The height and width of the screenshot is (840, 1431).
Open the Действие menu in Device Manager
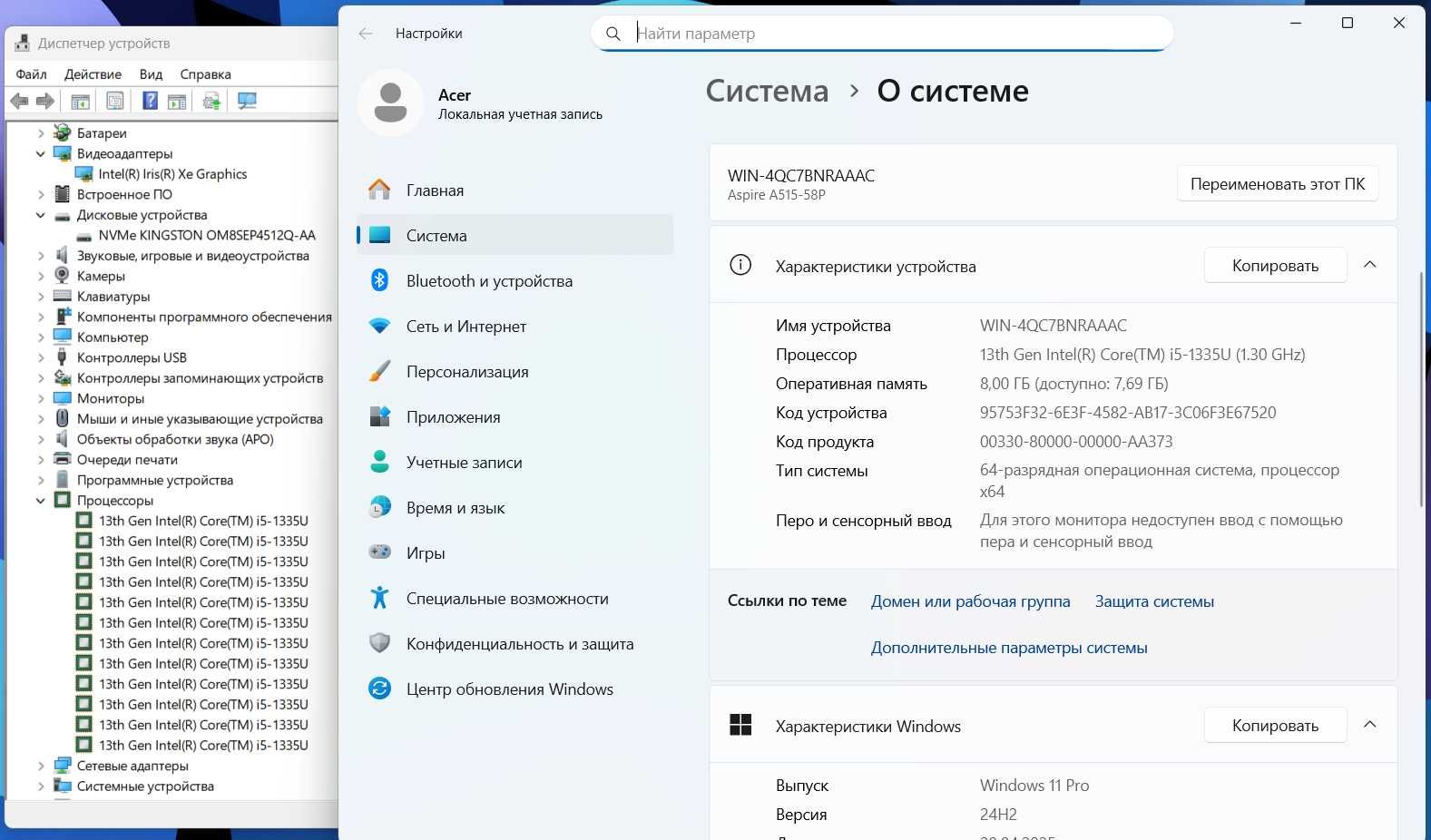93,74
